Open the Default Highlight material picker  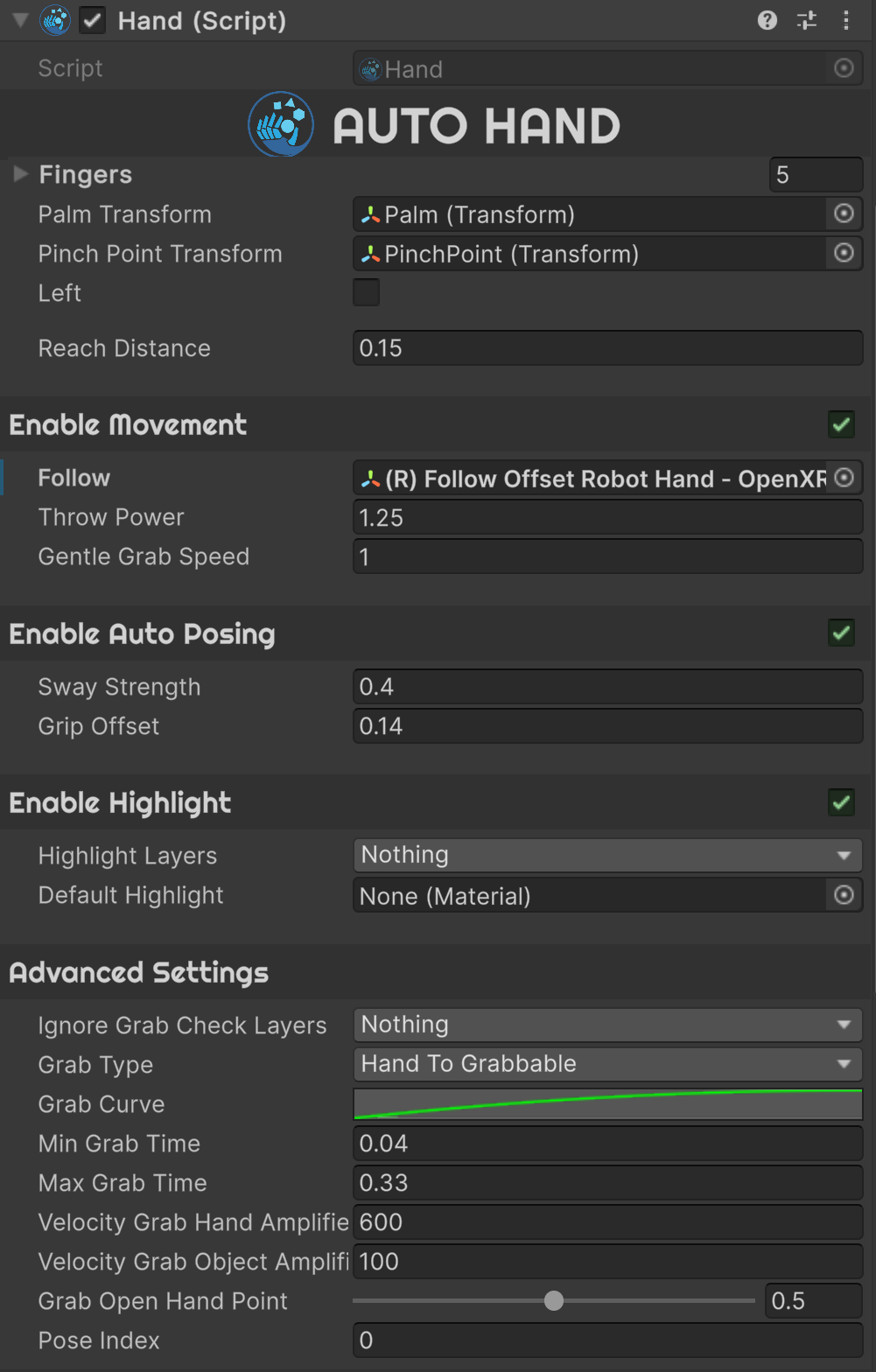tap(844, 895)
